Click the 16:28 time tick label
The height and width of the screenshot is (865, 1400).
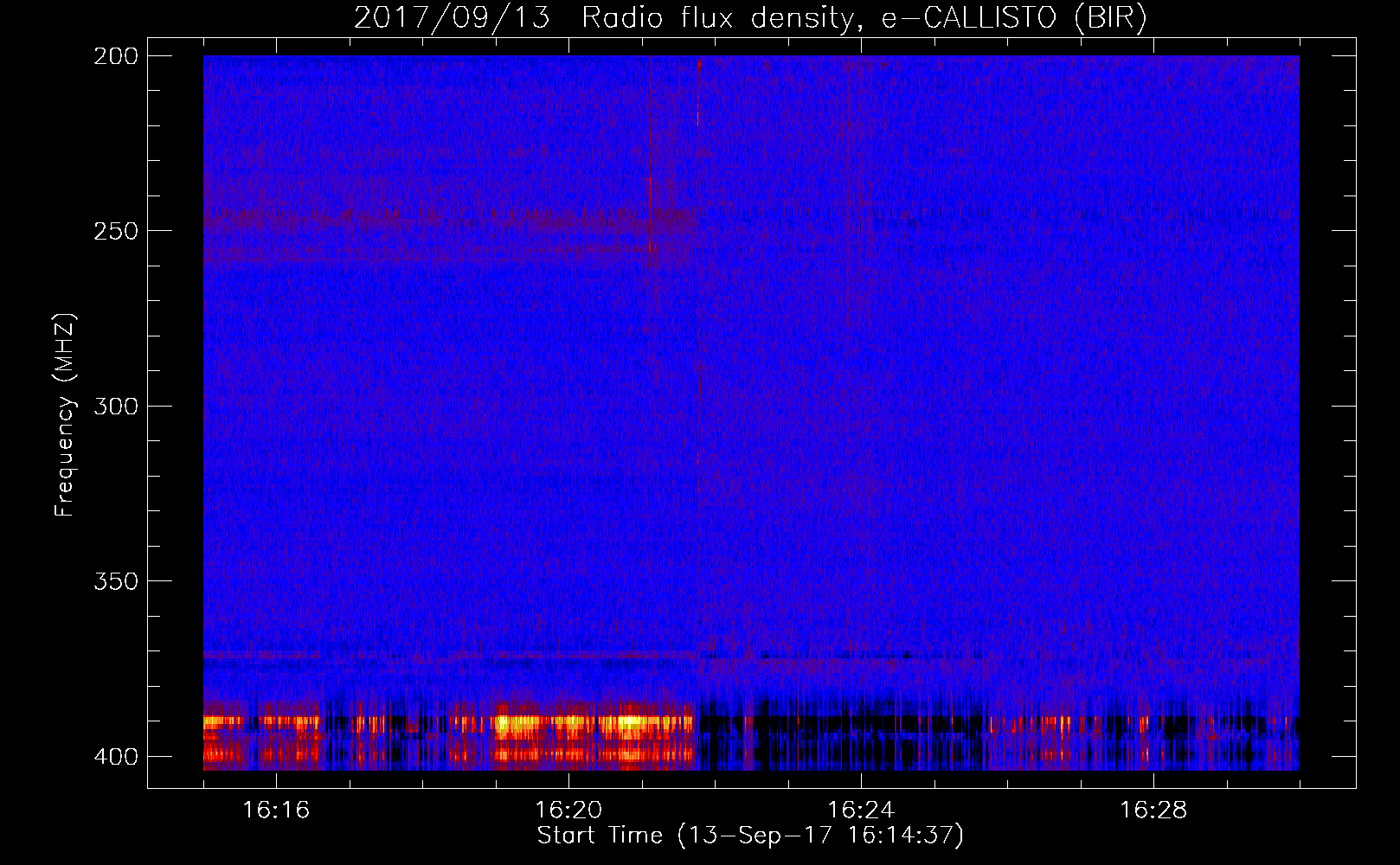1153,811
